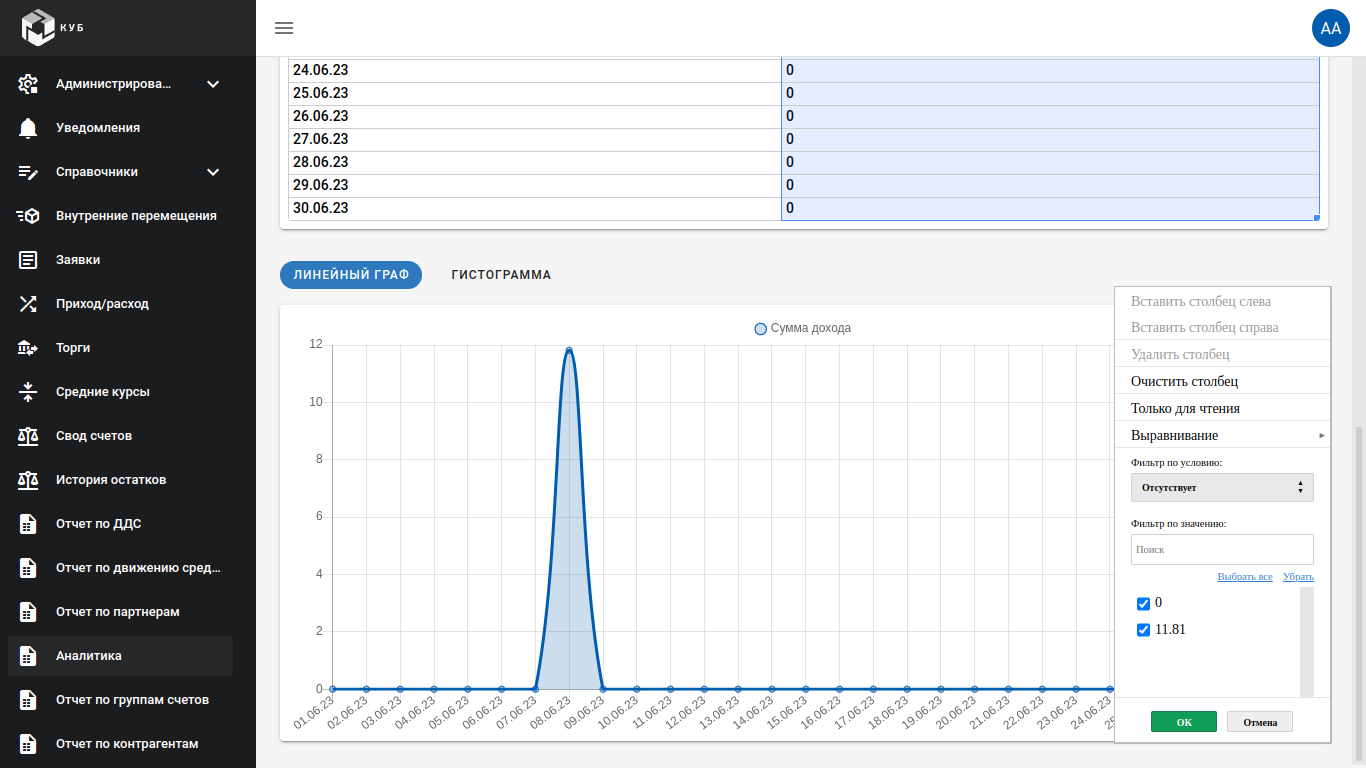Expand the Справочники chevron
This screenshot has width=1366, height=768.
[x=213, y=172]
